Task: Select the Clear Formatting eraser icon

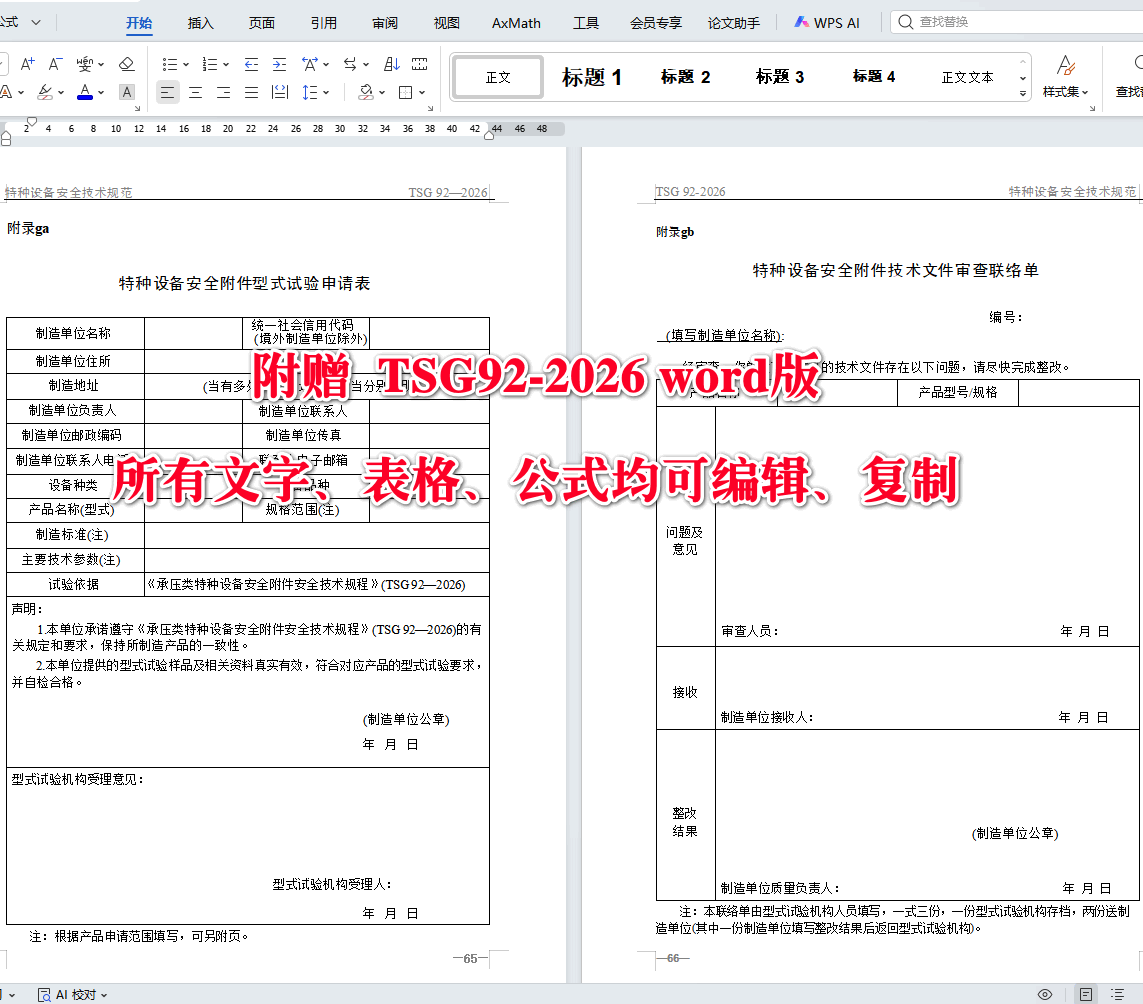Action: tap(127, 63)
